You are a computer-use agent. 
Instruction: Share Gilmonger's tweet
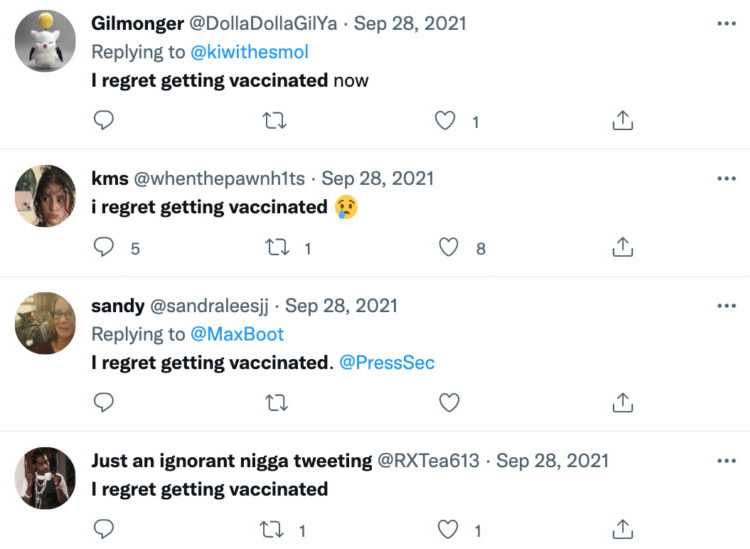click(x=622, y=121)
